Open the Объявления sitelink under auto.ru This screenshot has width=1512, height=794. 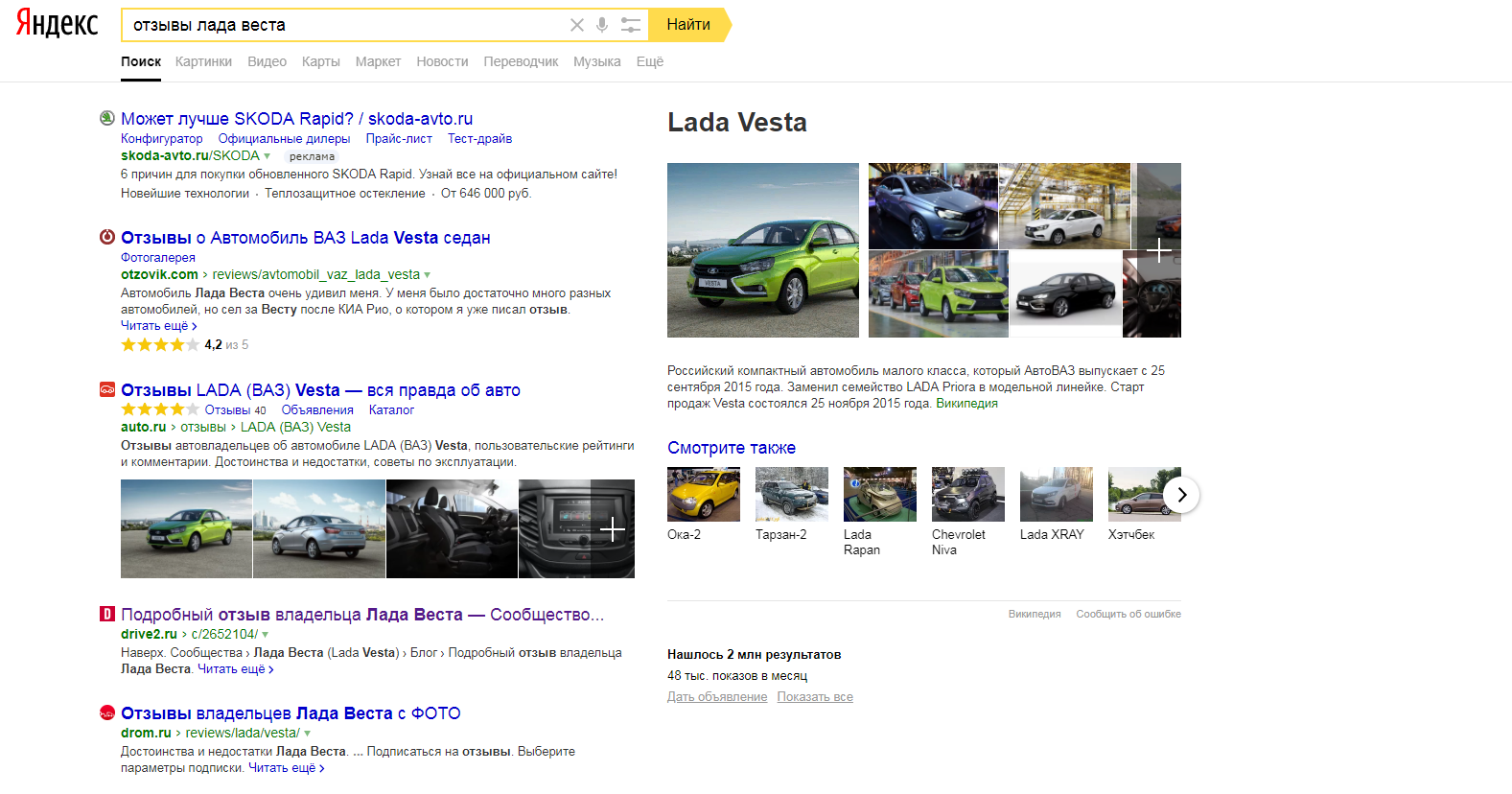pyautogui.click(x=317, y=409)
